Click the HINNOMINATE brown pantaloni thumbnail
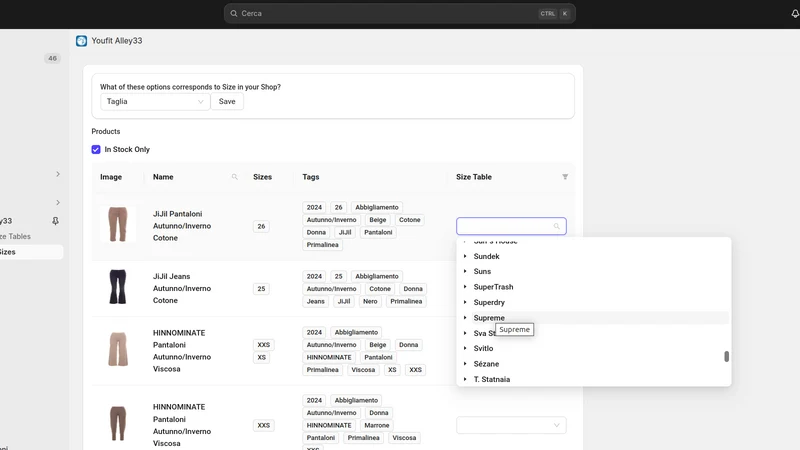The height and width of the screenshot is (450, 800). click(118, 423)
